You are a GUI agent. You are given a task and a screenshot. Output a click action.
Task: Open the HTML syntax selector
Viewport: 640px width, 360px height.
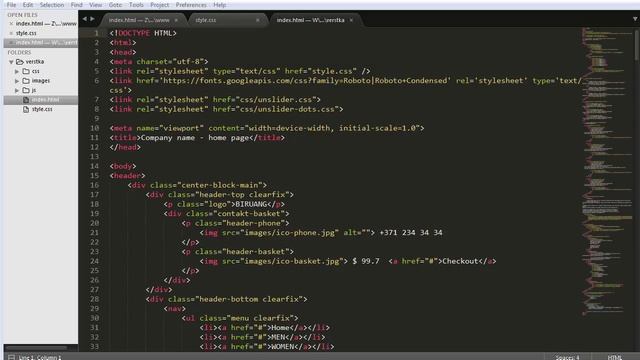tap(614, 358)
